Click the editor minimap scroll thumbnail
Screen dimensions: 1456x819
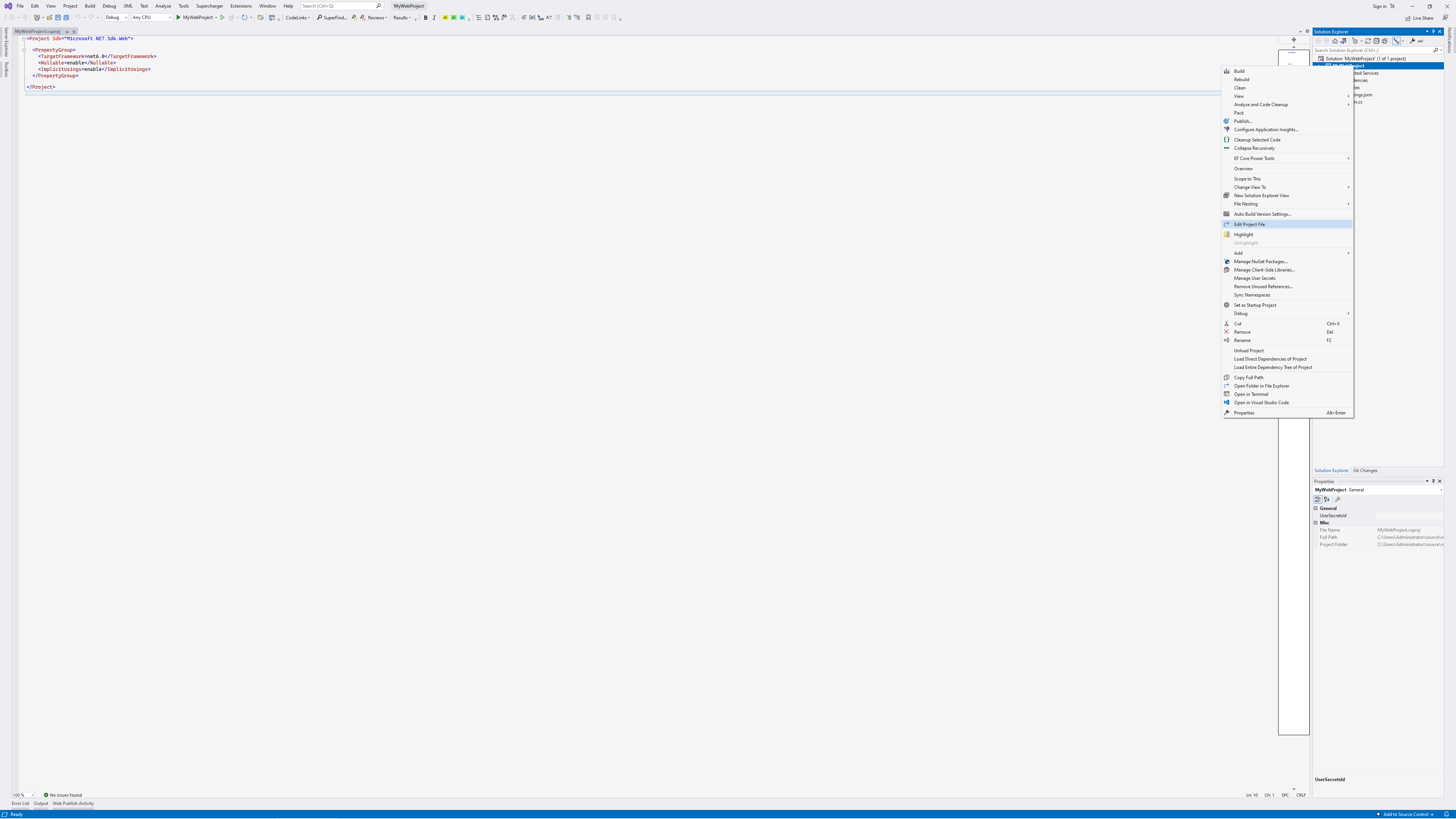pos(1293,58)
